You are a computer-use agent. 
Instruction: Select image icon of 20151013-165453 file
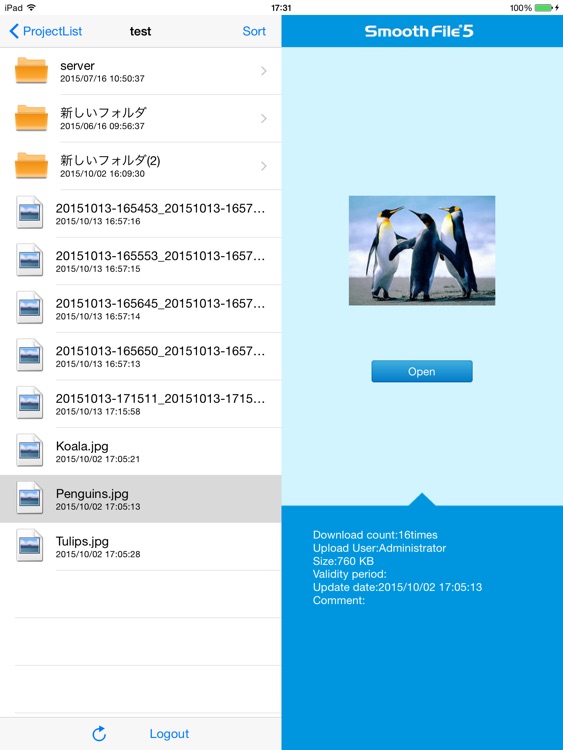[x=30, y=212]
